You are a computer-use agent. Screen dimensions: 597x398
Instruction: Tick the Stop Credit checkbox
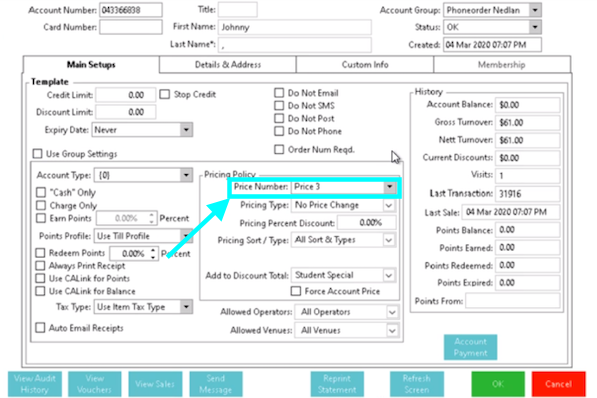click(164, 94)
